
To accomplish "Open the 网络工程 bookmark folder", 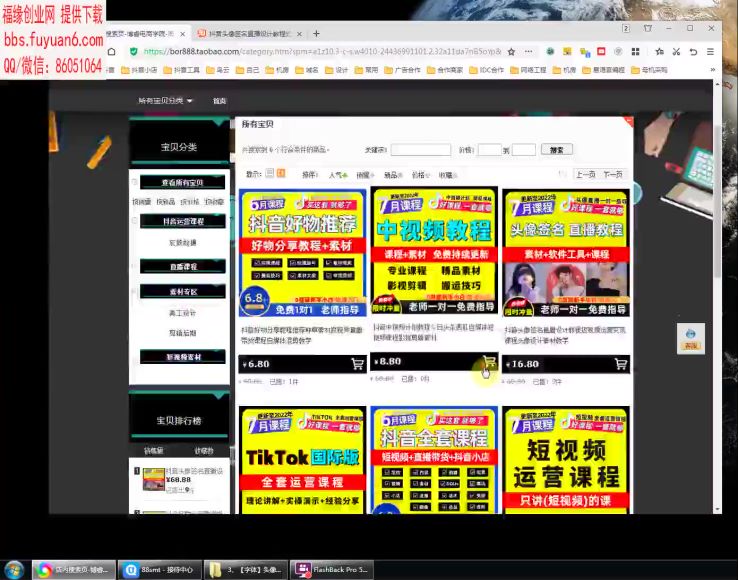I will click(x=528, y=70).
